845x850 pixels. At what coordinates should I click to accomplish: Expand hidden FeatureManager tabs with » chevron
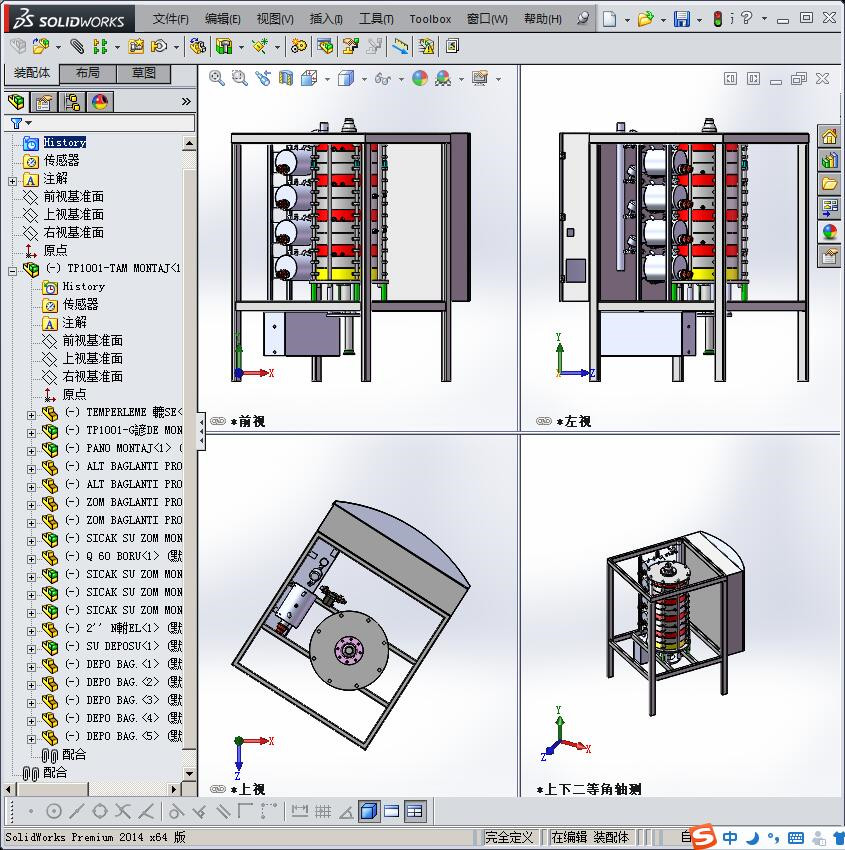tap(186, 101)
